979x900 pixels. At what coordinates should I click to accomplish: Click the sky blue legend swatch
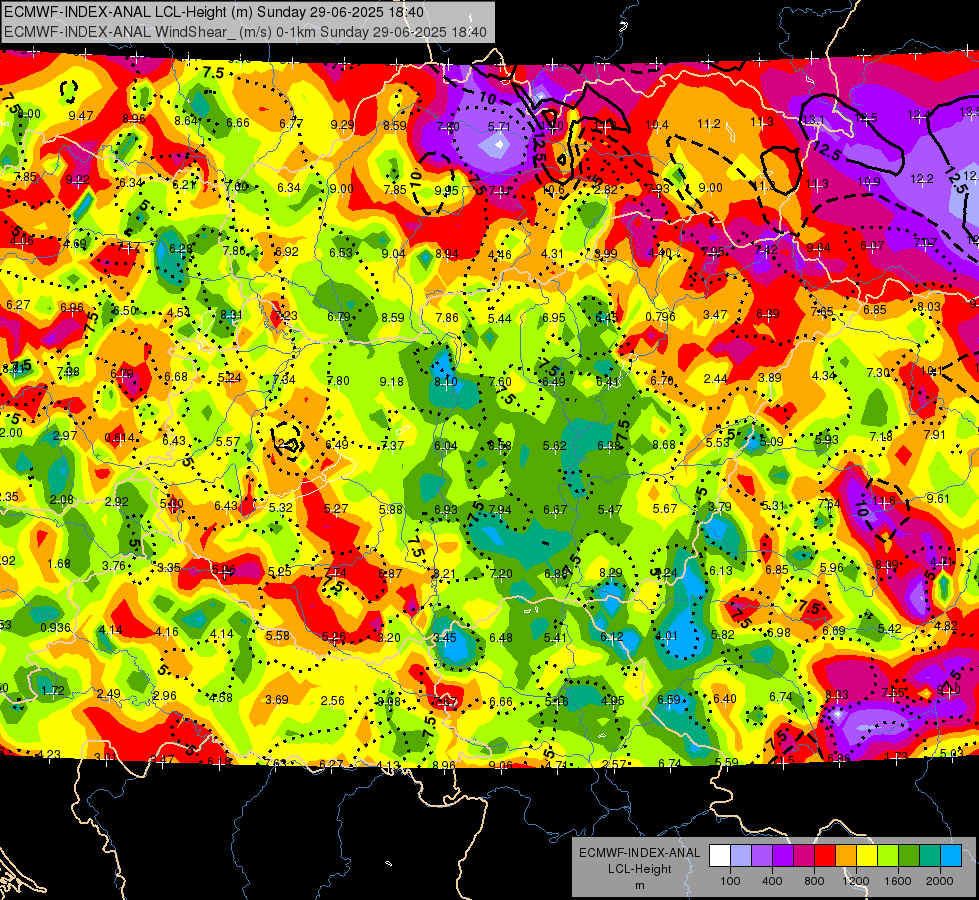(952, 856)
